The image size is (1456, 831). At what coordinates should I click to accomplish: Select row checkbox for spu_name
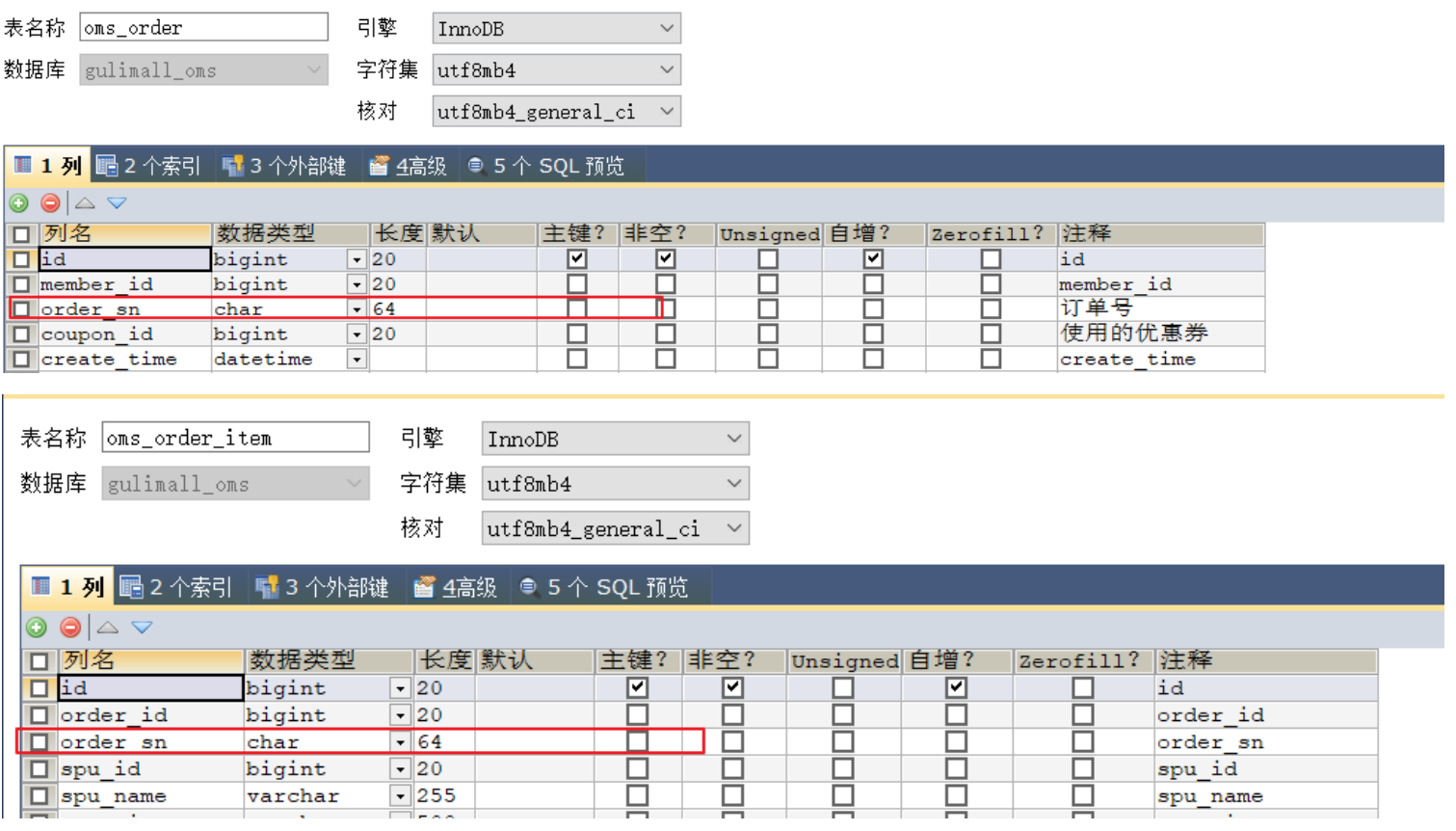click(39, 796)
